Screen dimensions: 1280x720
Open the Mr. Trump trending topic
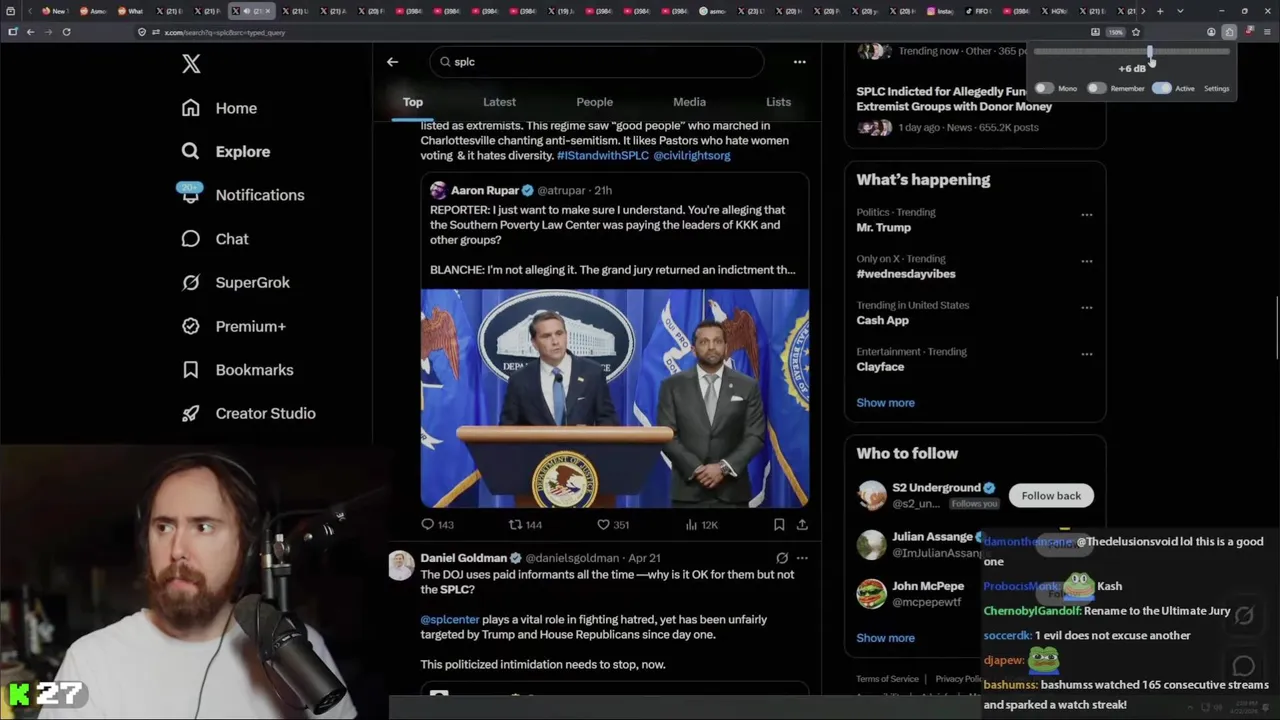[x=883, y=228]
